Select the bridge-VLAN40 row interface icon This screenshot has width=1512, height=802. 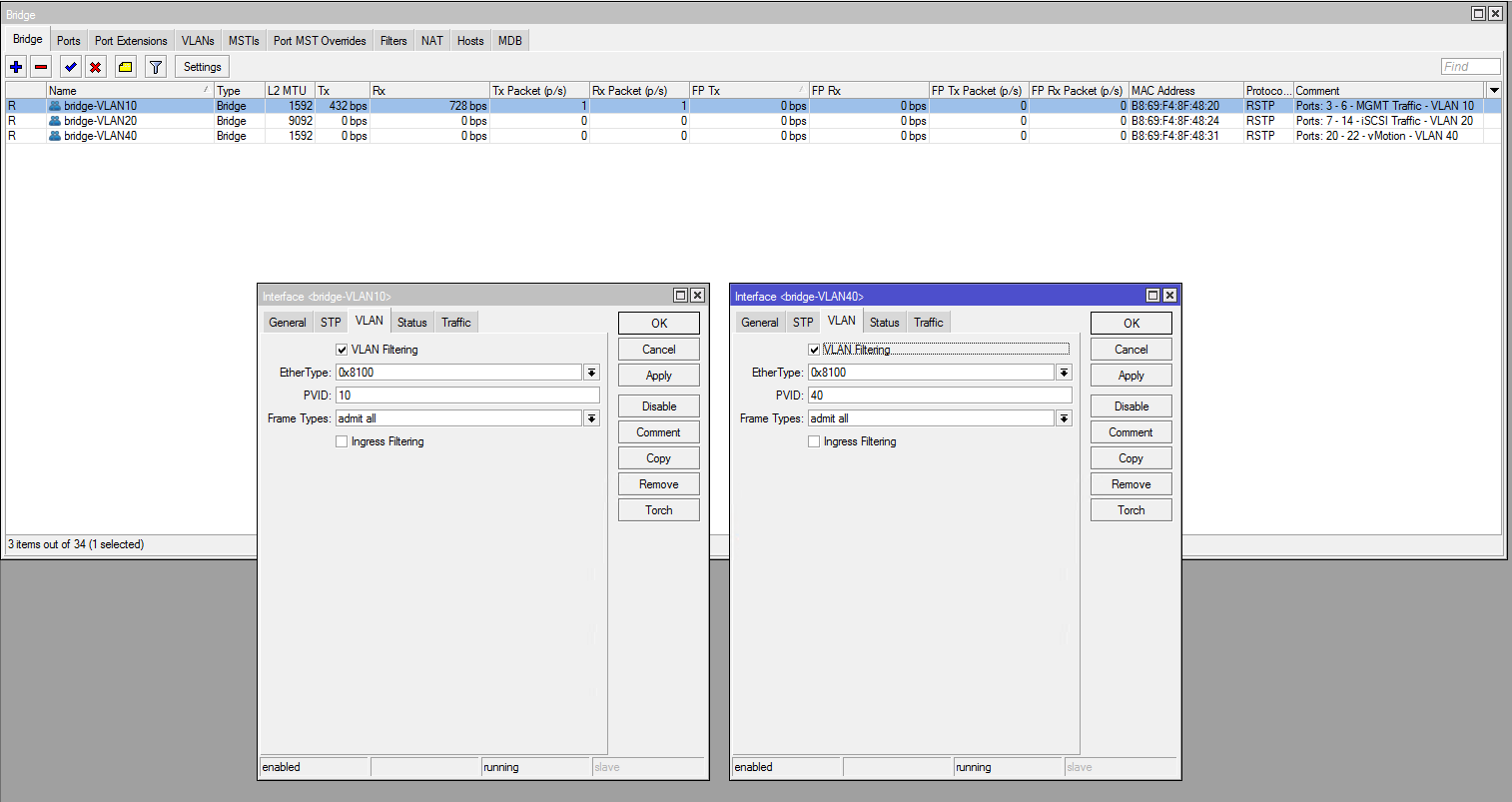pos(55,136)
